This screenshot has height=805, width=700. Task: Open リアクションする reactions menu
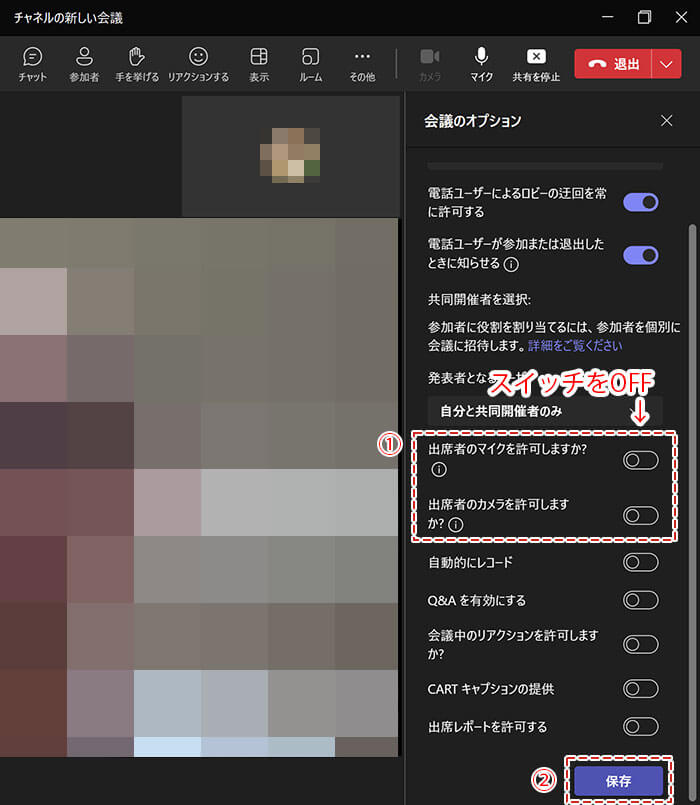(x=198, y=64)
